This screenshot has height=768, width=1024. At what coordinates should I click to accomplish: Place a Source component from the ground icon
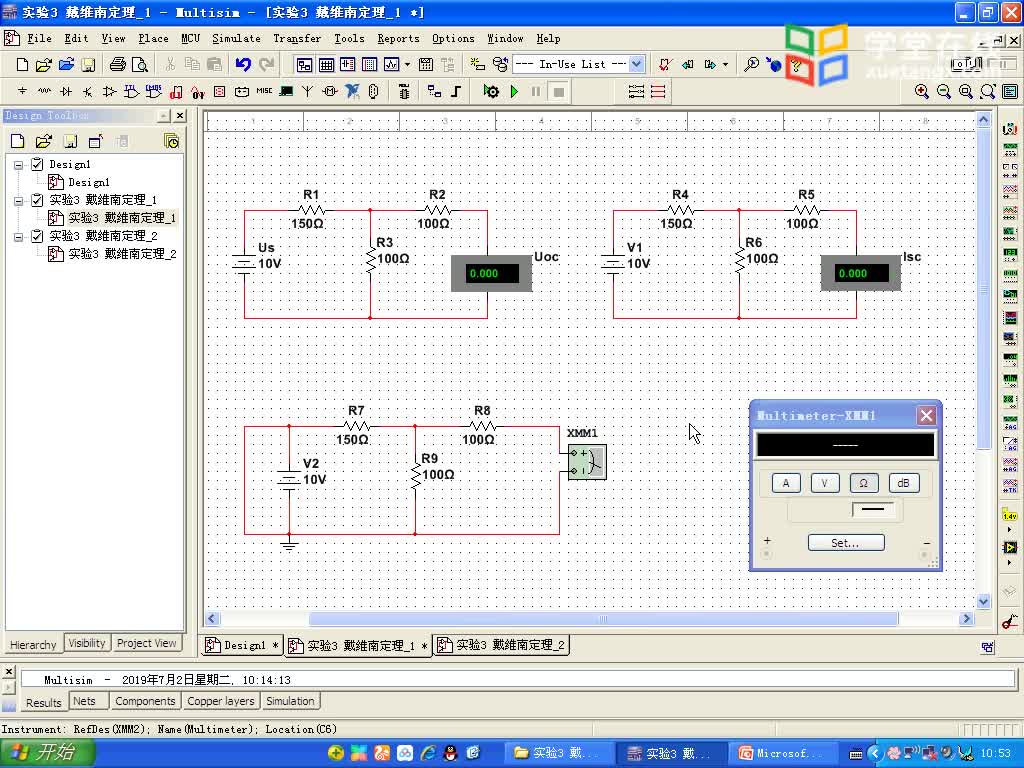22,91
